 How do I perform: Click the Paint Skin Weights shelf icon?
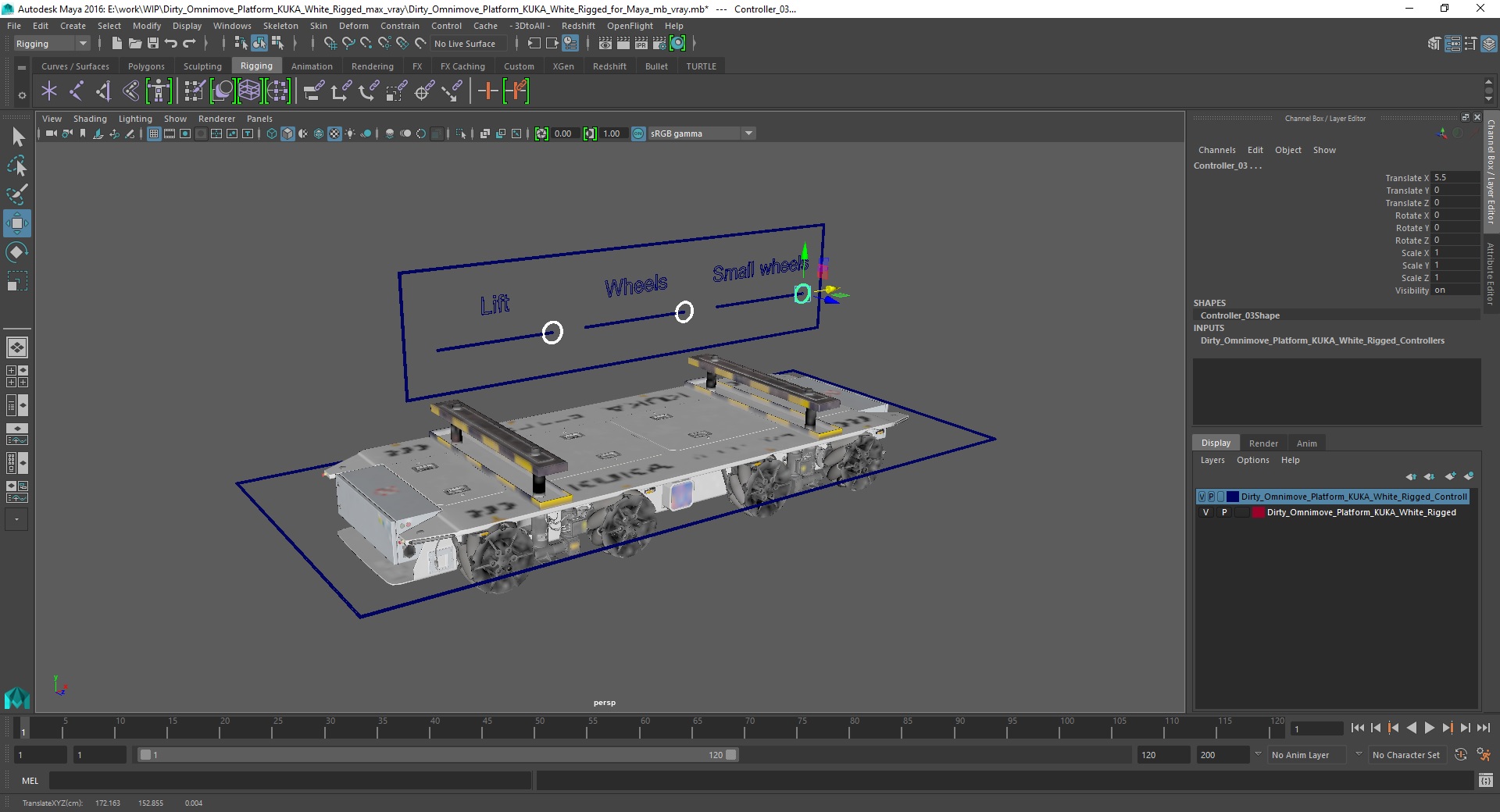pos(195,91)
